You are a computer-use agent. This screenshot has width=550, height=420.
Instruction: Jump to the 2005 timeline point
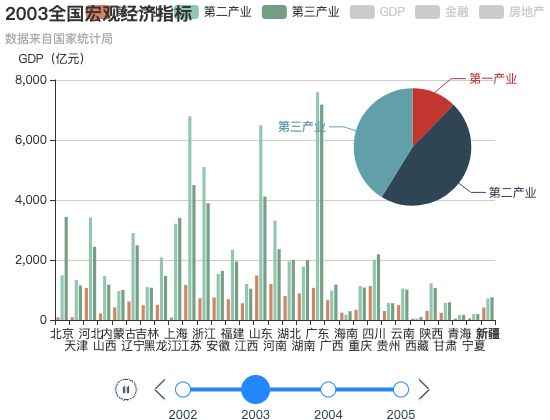click(x=401, y=389)
